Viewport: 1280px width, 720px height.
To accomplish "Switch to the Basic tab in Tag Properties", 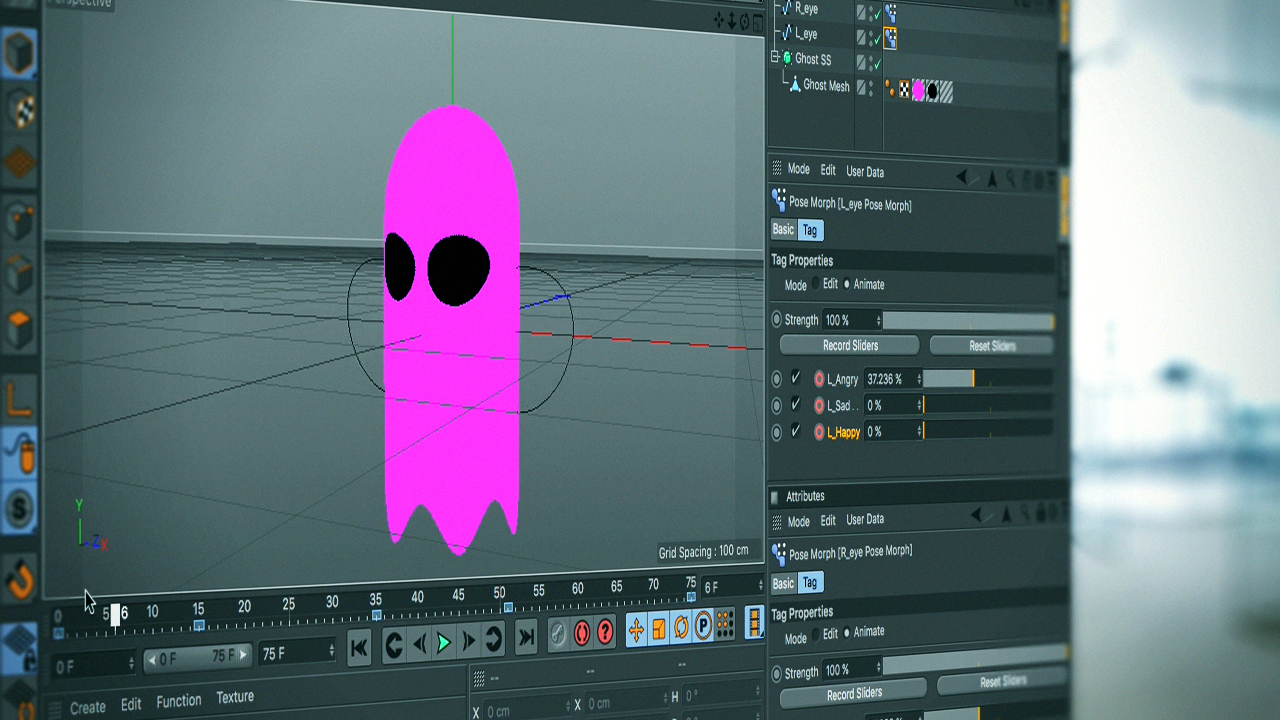I will (x=783, y=230).
